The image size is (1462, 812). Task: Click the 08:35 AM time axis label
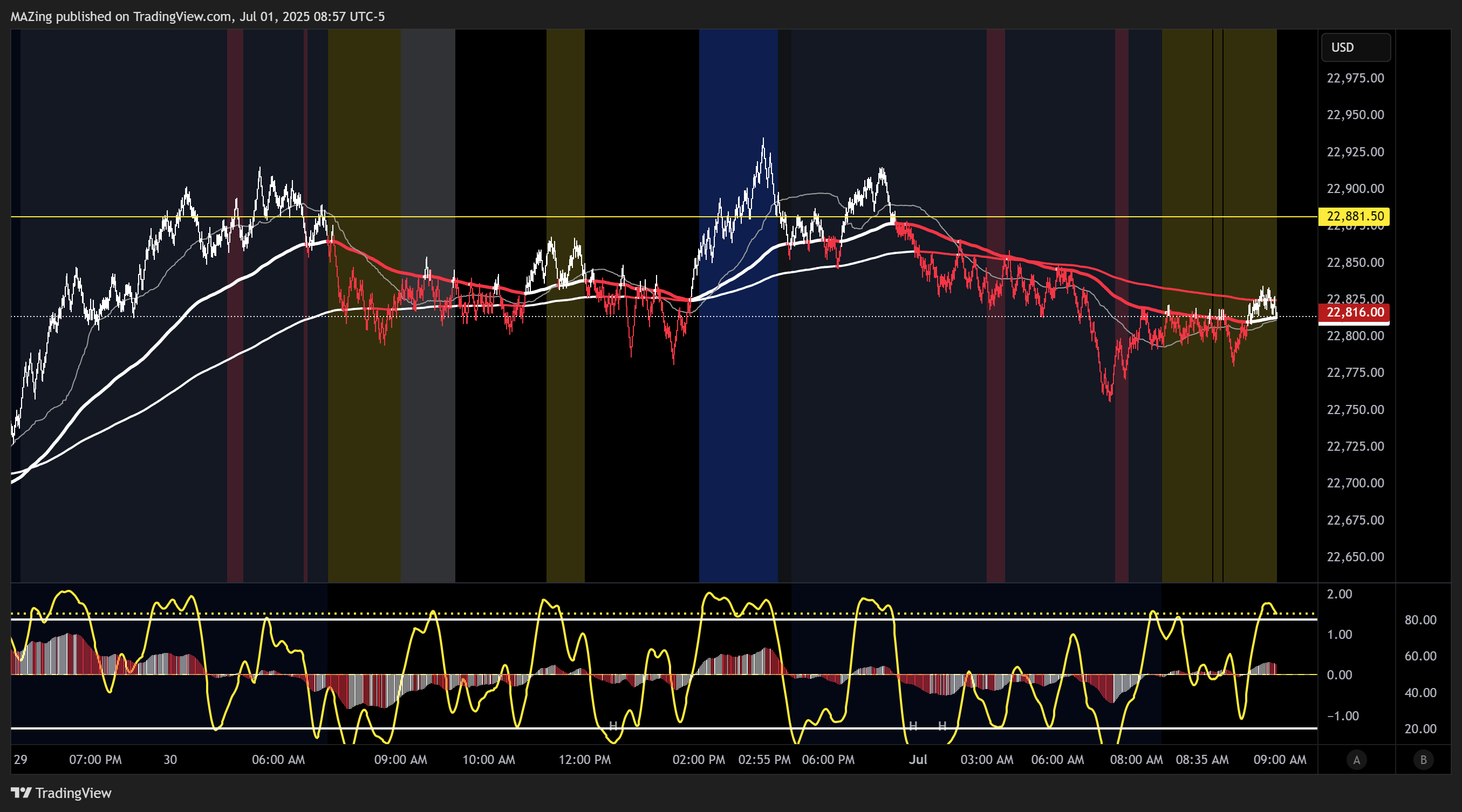(x=1202, y=760)
